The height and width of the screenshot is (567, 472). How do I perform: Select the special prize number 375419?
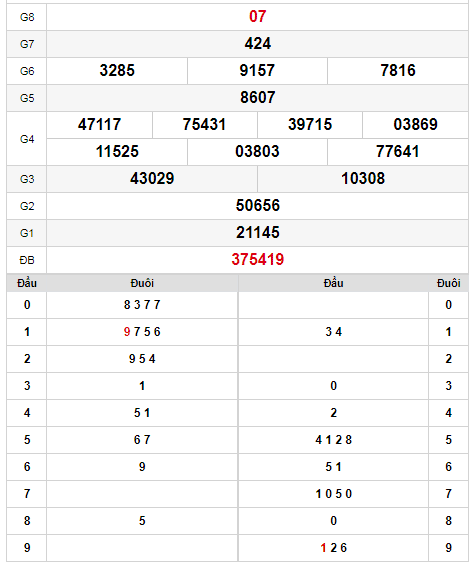click(258, 260)
